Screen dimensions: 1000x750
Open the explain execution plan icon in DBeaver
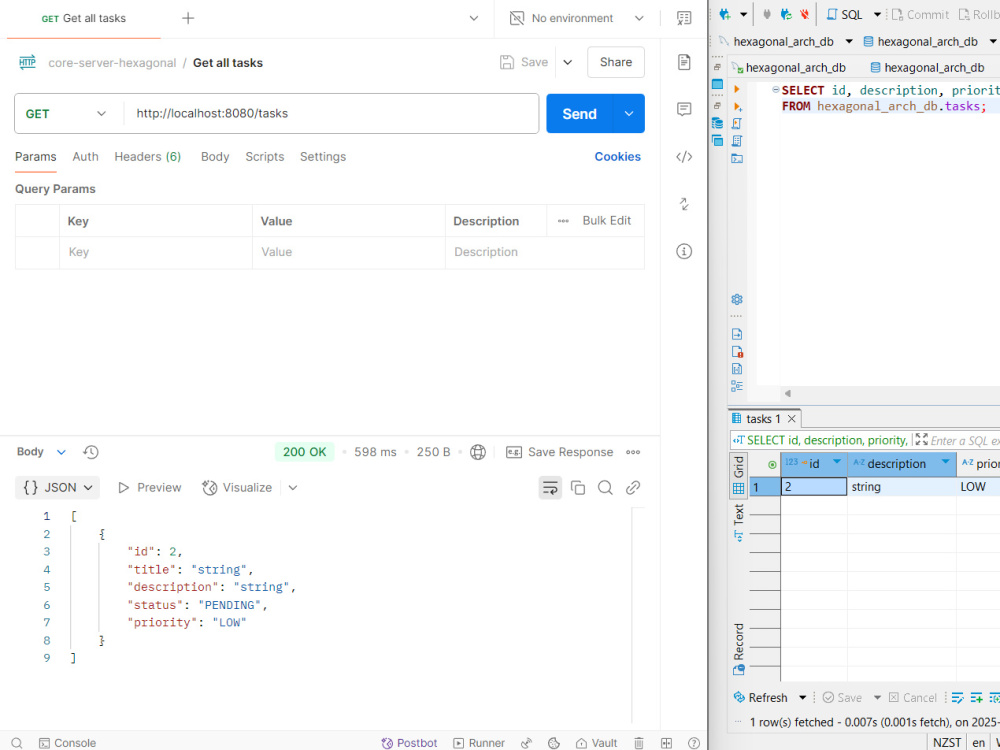pos(737,141)
